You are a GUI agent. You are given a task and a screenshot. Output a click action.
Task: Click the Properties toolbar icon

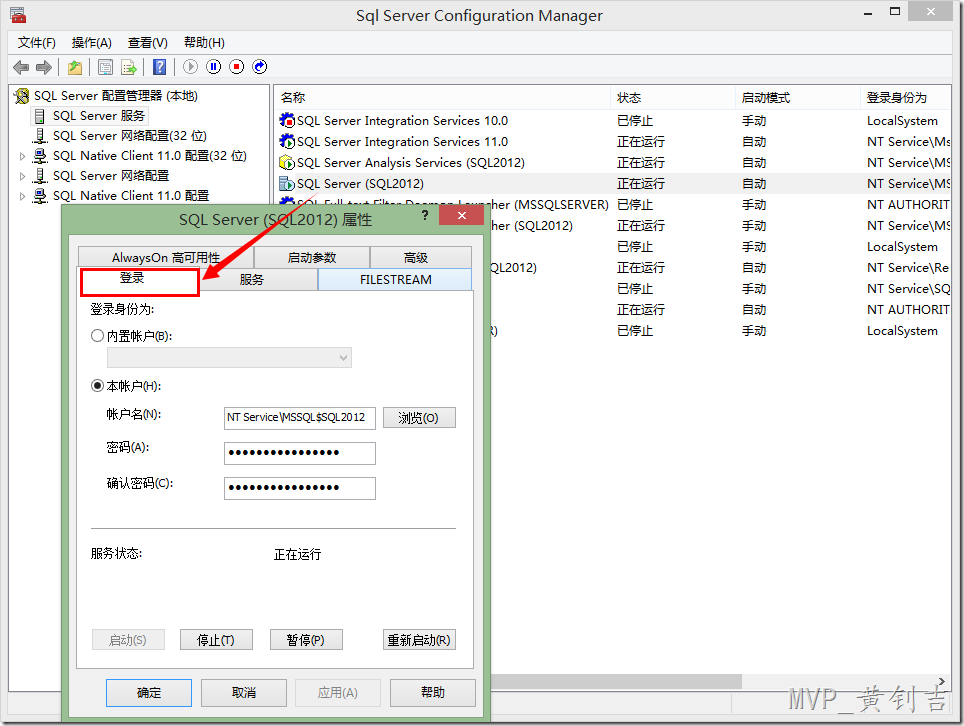pos(106,67)
